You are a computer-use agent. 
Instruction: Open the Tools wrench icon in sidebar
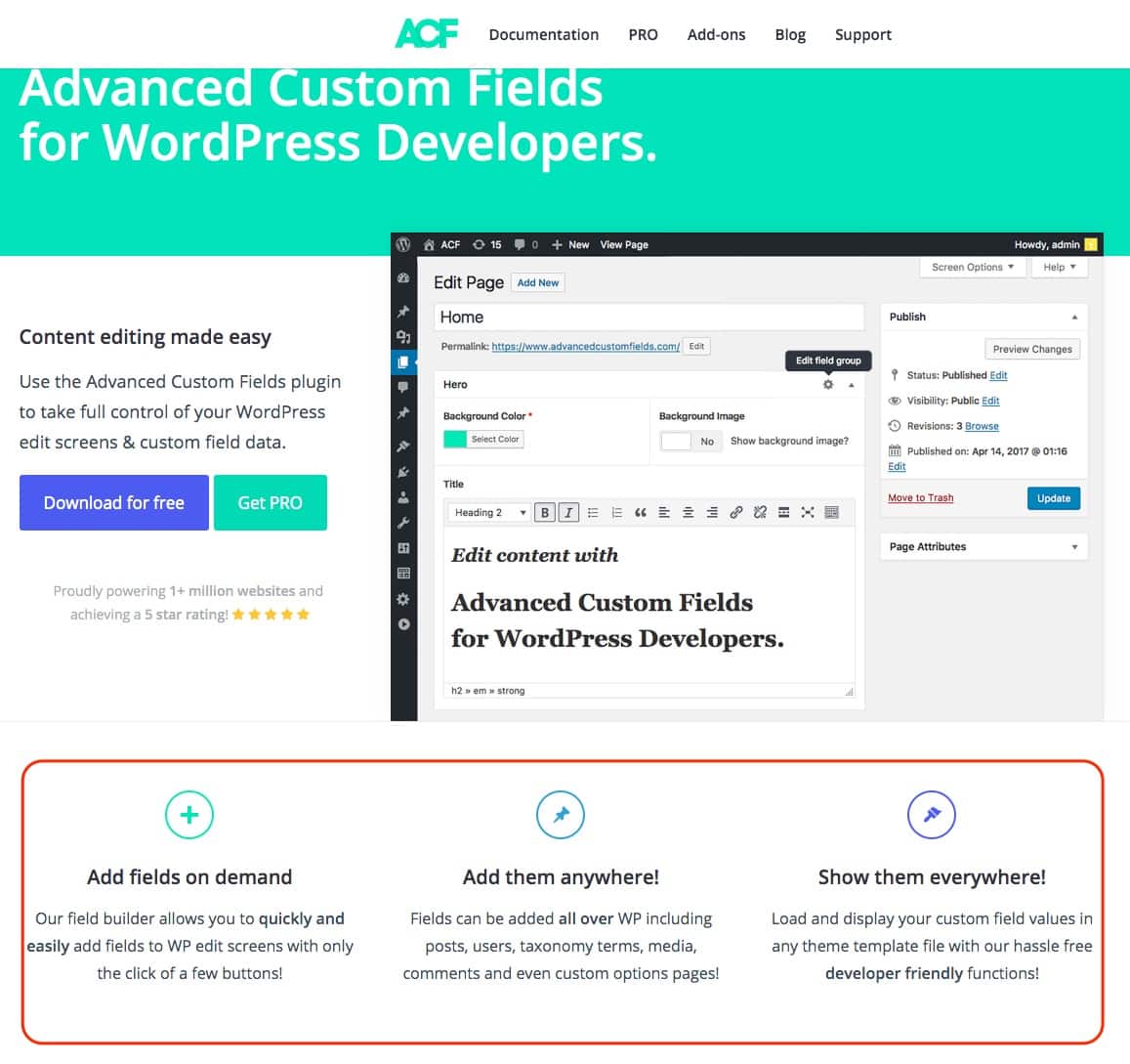pos(403,523)
